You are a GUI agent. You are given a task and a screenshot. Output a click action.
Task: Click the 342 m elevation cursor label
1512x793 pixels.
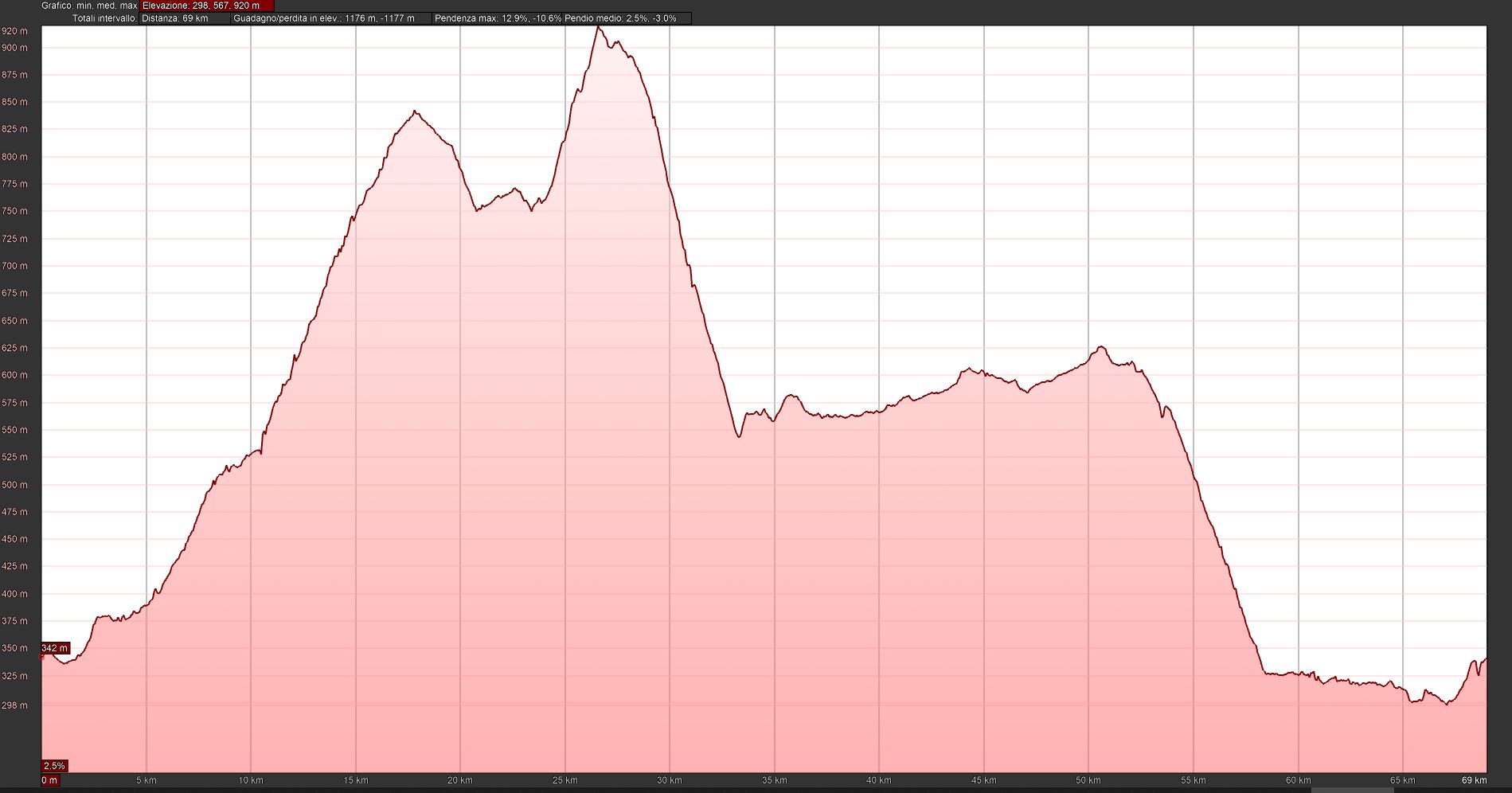pos(55,648)
